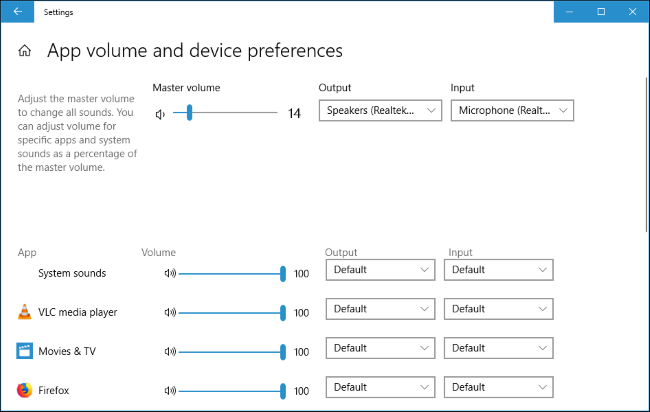Click the Home icon beside the page title
This screenshot has width=650, height=412.
click(x=25, y=51)
